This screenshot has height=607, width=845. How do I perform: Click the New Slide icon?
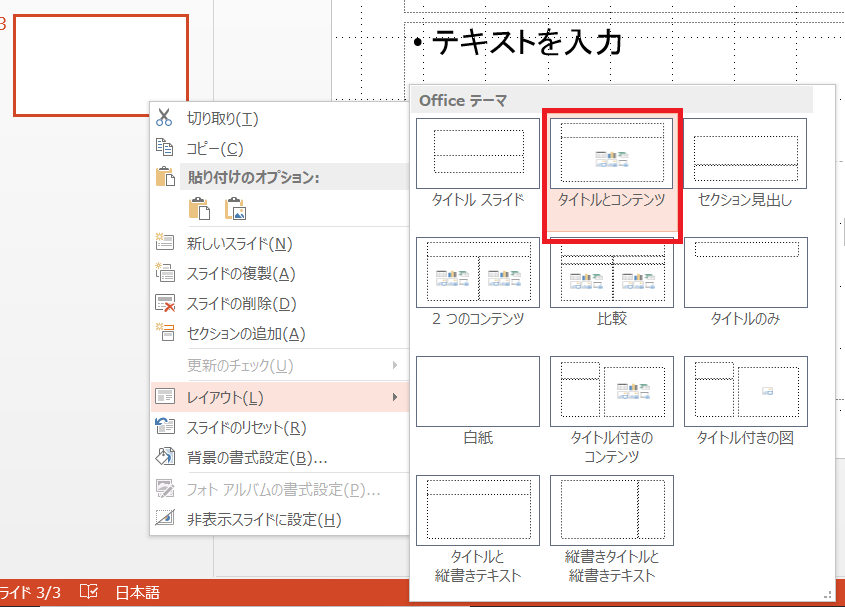click(164, 242)
